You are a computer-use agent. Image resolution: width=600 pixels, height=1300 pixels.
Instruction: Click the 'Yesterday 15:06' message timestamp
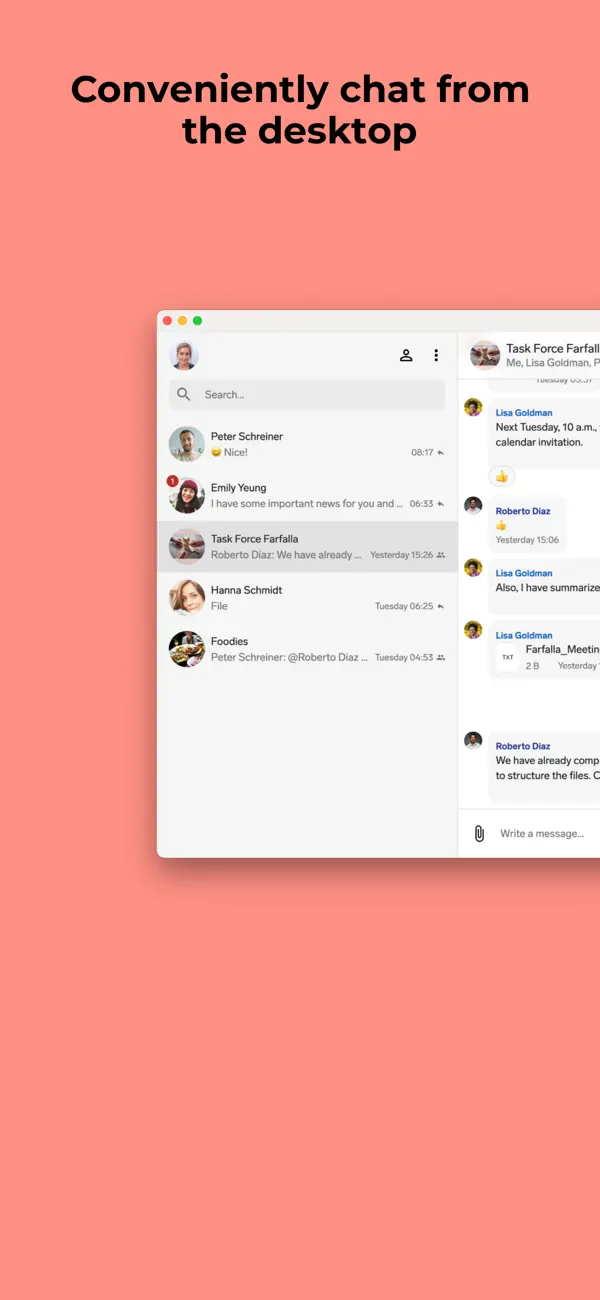[x=527, y=540]
